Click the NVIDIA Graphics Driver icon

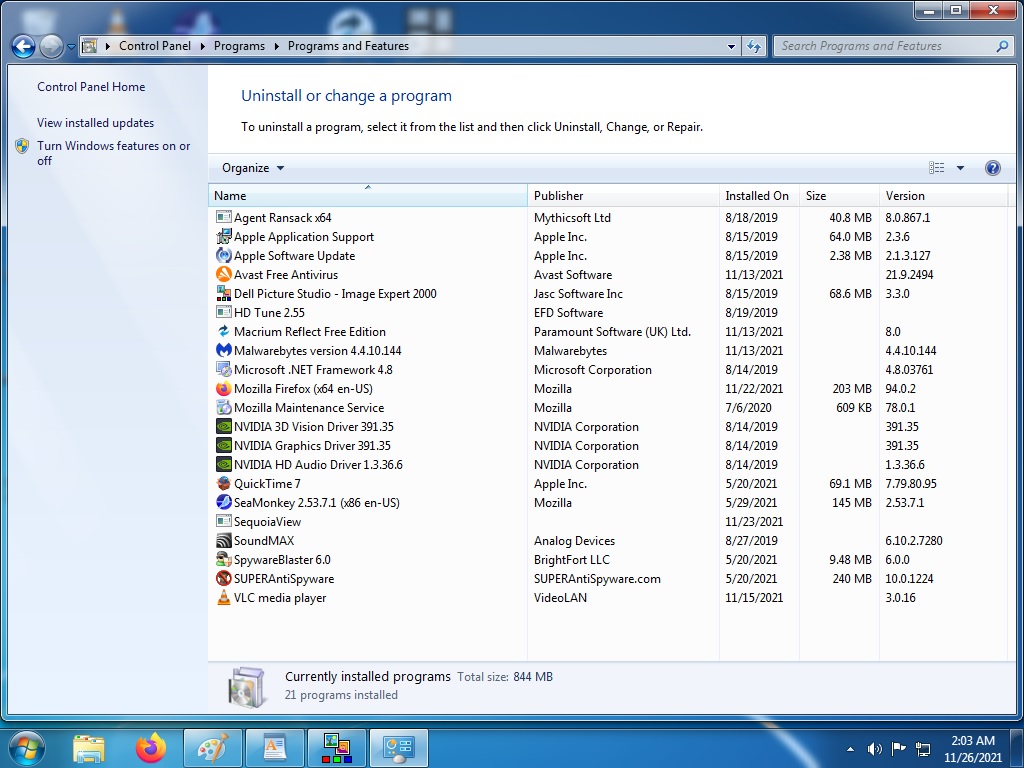pos(223,445)
